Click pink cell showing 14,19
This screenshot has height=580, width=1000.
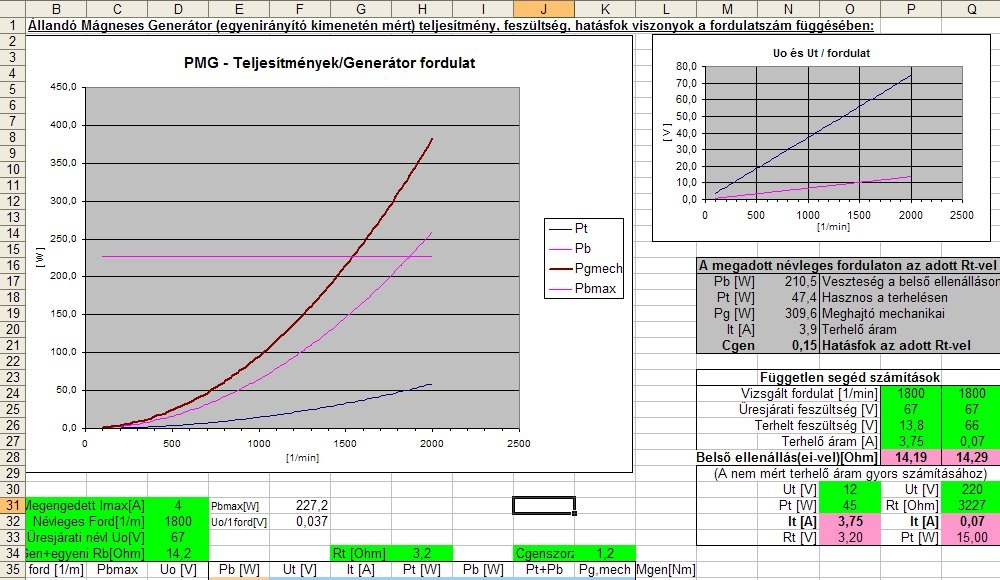pyautogui.click(x=911, y=457)
